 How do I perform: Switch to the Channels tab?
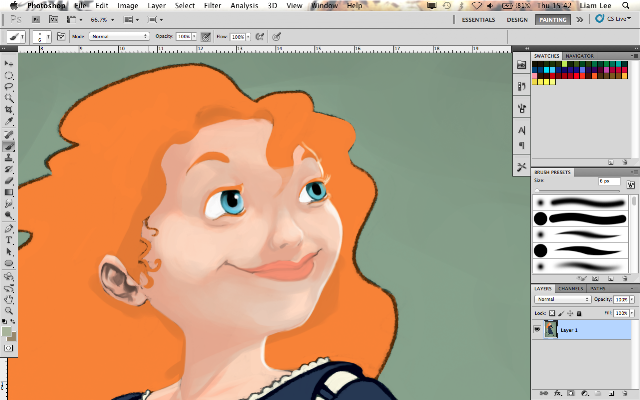point(570,288)
